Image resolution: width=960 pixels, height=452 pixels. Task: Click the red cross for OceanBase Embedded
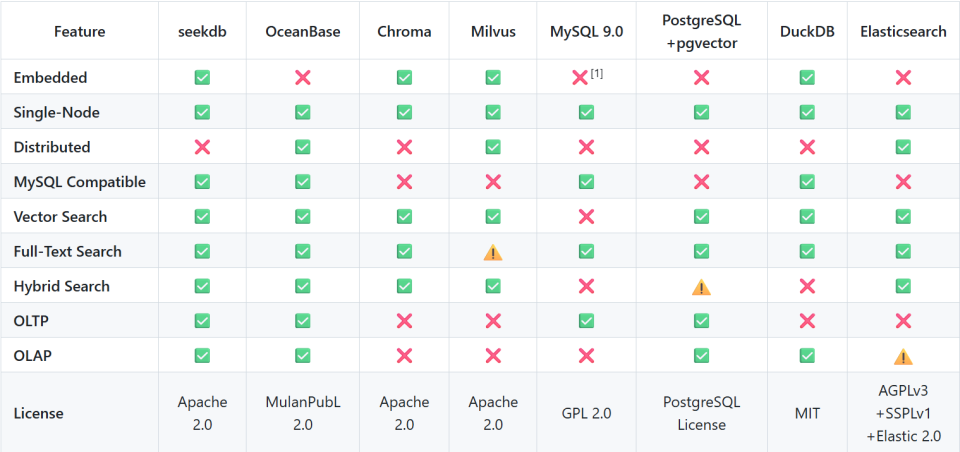click(x=302, y=77)
